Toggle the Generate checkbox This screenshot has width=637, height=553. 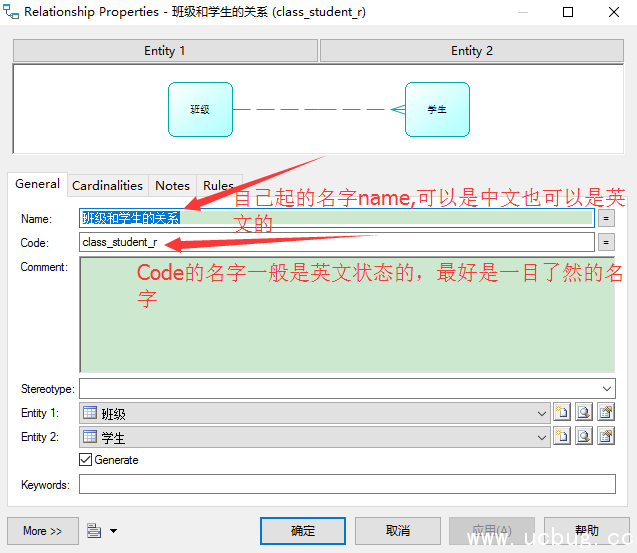85,460
